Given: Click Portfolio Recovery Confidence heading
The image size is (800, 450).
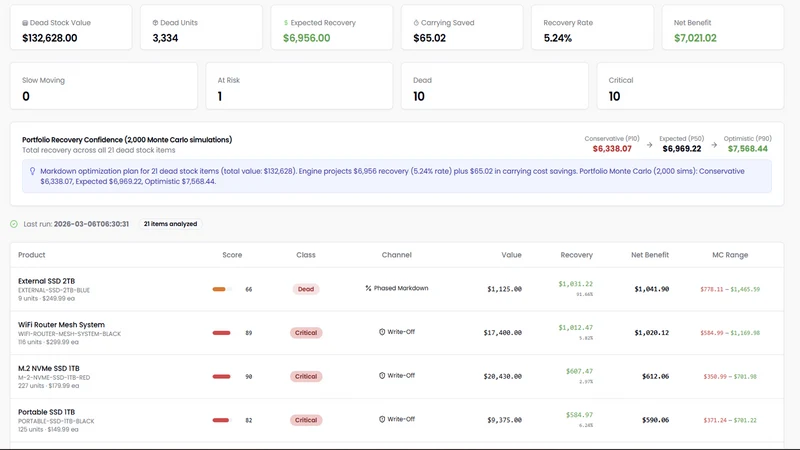Looking at the screenshot, I should pos(127,140).
